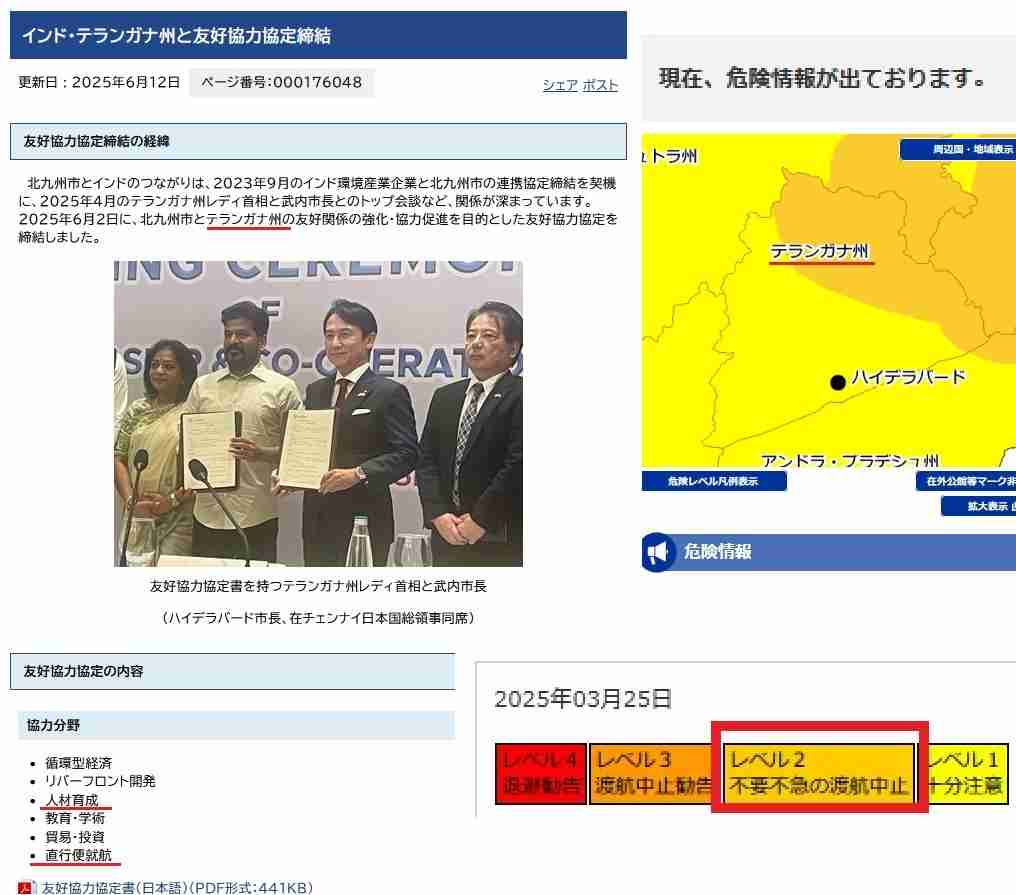
Task: Click the インド・テランガナ州と友好協力協定締結 title banner
Action: pyautogui.click(x=318, y=36)
